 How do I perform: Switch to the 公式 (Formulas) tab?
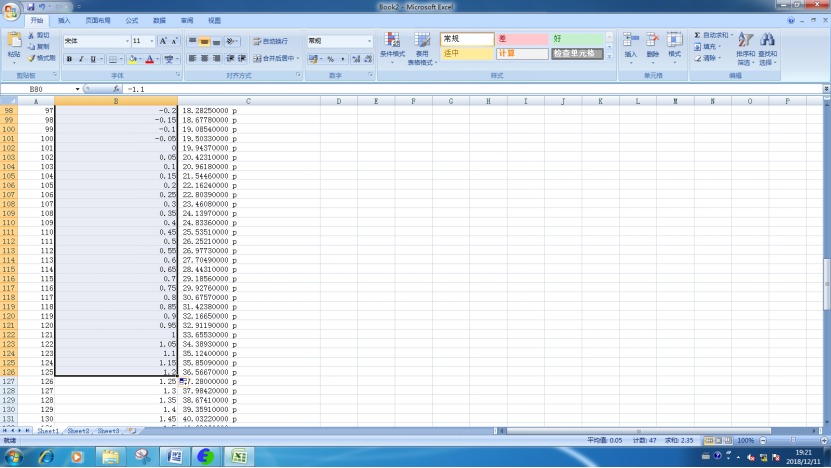click(x=131, y=21)
